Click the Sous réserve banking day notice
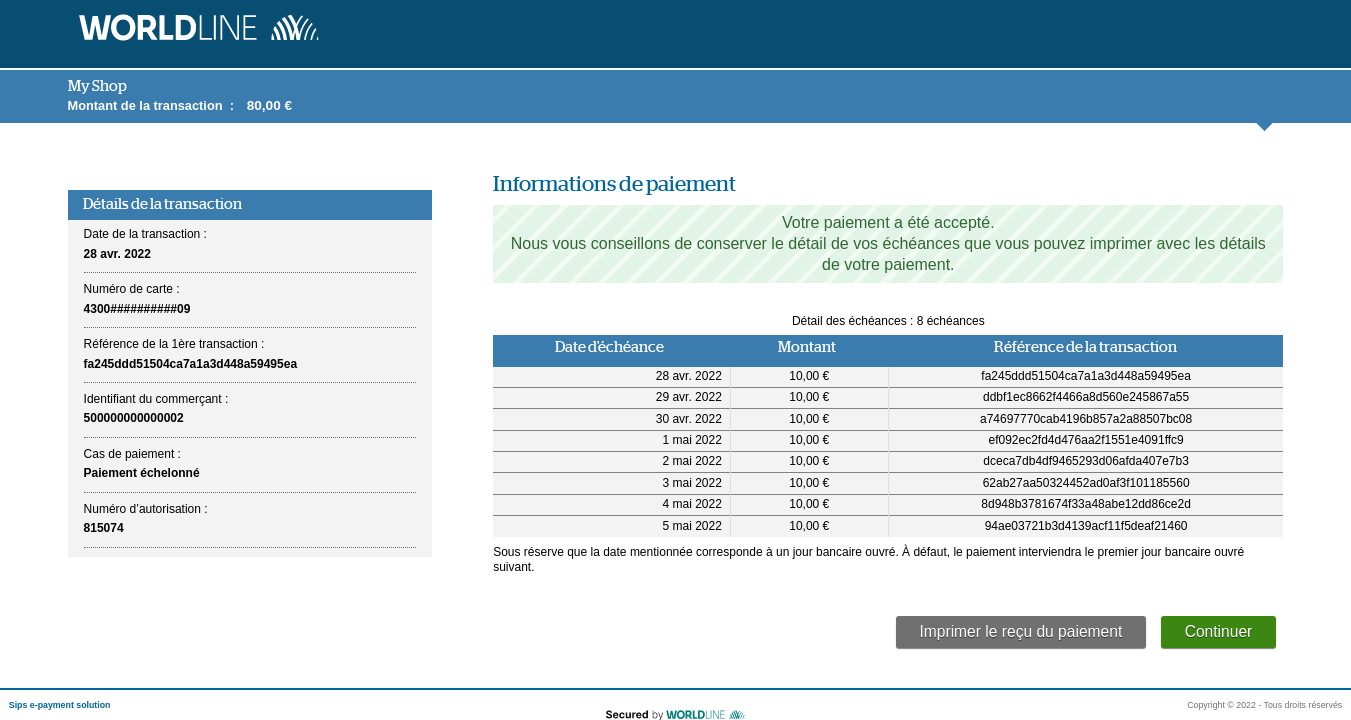Screen dimensions: 1351x720 pyautogui.click(x=870, y=559)
